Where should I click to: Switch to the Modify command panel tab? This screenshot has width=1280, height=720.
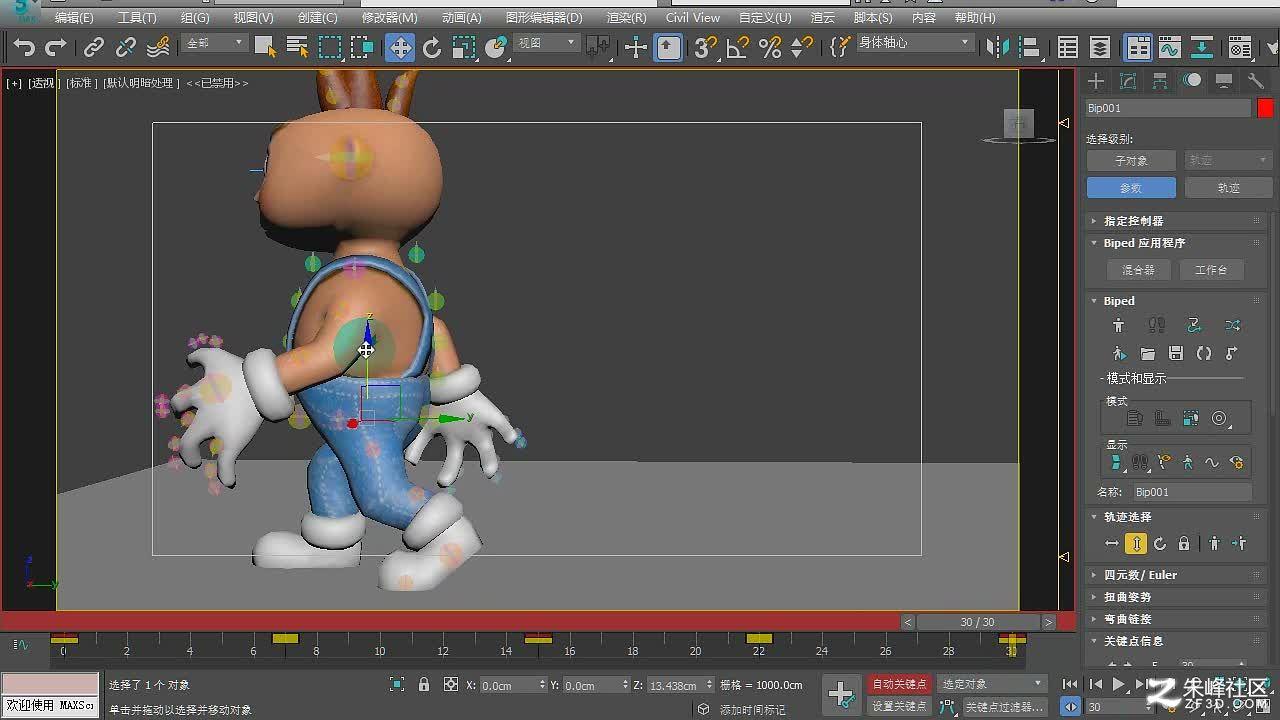click(1128, 81)
